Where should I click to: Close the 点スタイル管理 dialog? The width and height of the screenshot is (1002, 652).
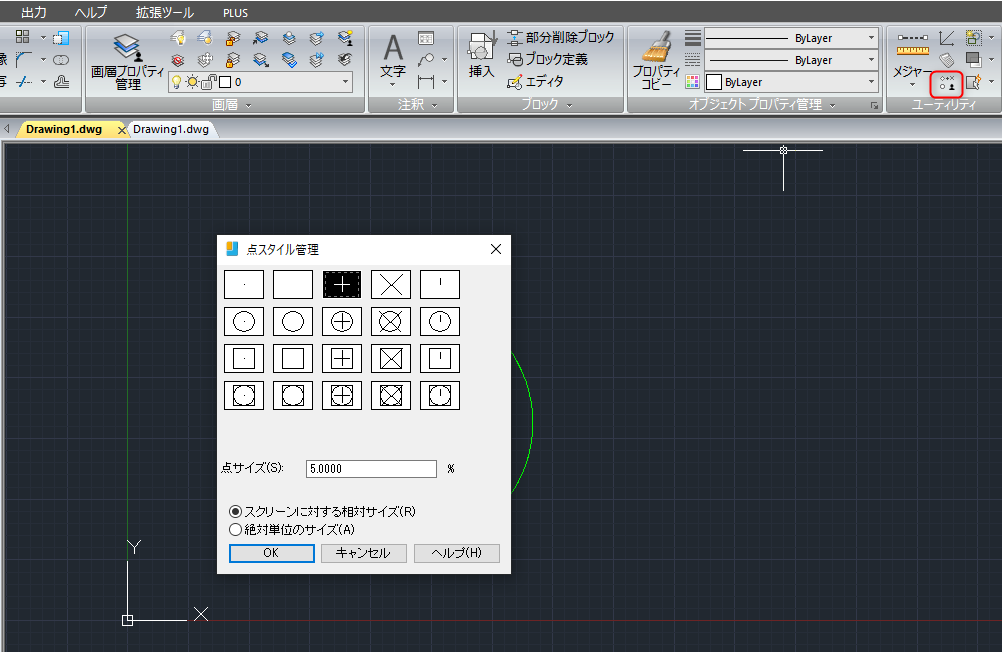click(x=496, y=249)
